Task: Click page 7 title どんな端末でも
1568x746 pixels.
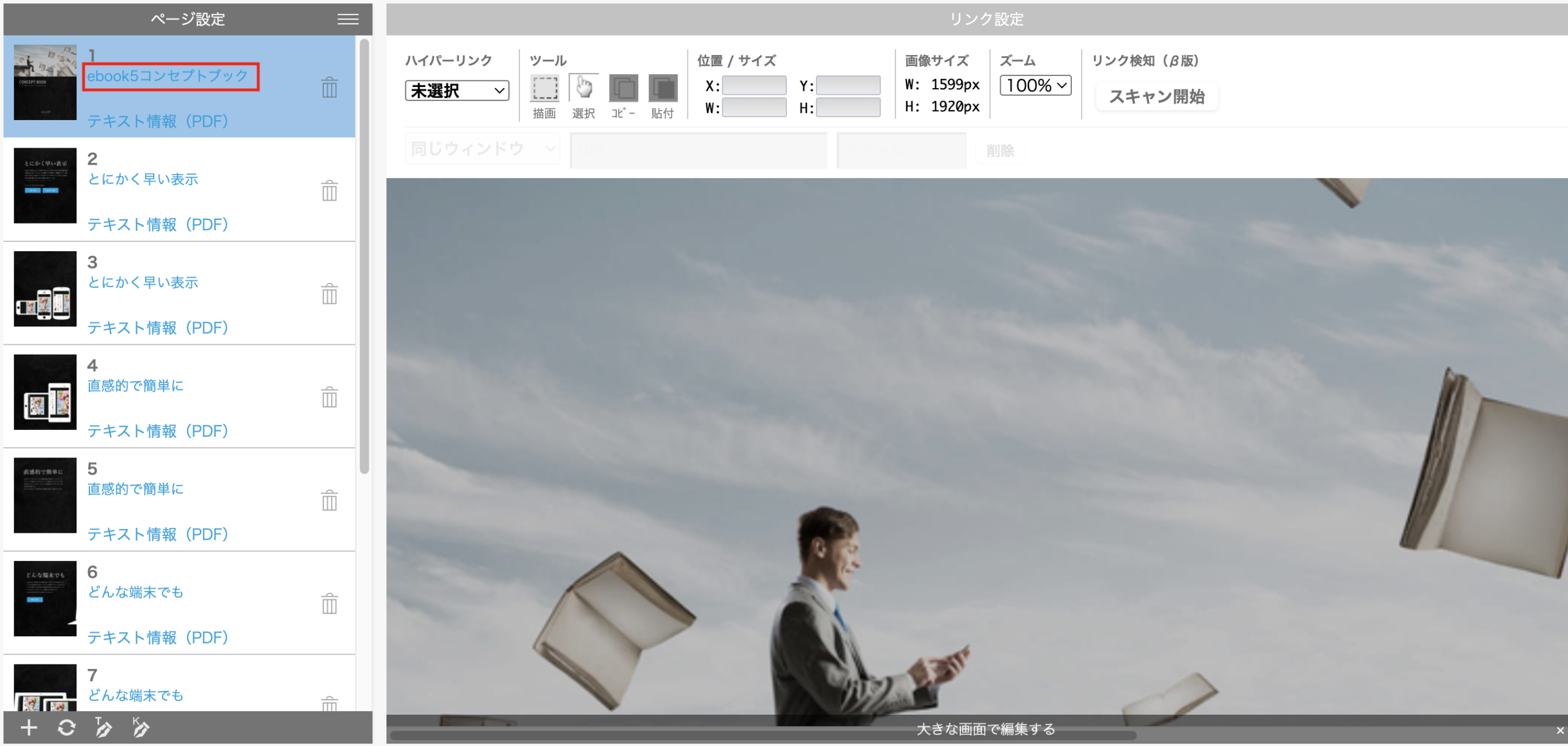Action: [x=135, y=695]
